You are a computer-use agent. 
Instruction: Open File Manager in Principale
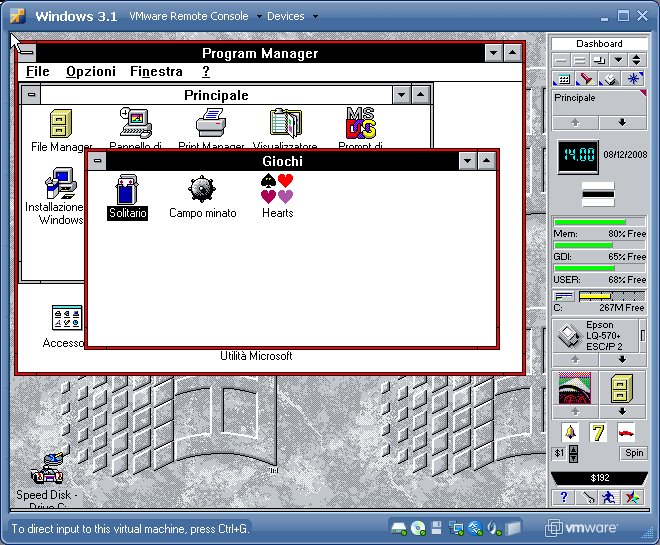60,124
